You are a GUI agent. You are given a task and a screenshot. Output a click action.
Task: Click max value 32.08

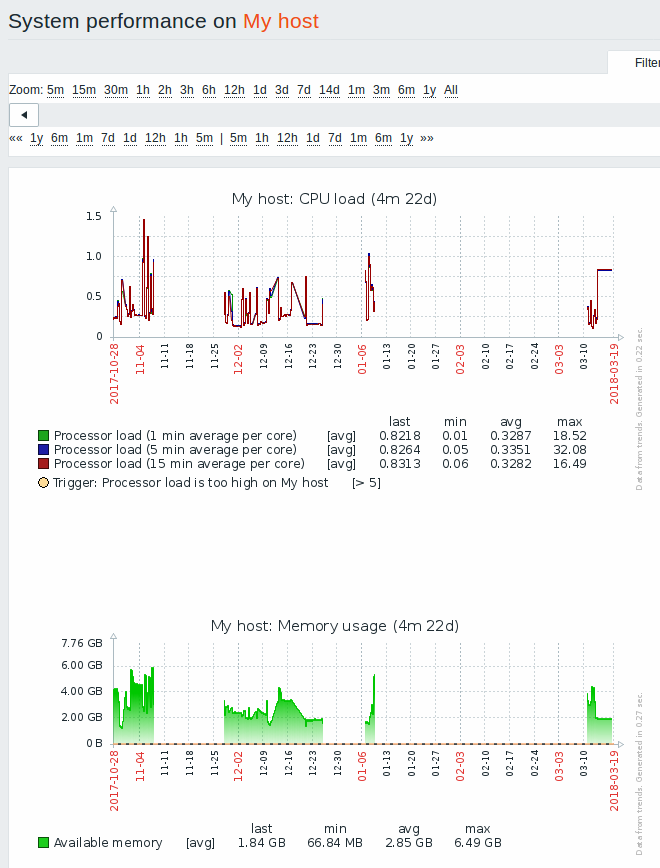[570, 450]
